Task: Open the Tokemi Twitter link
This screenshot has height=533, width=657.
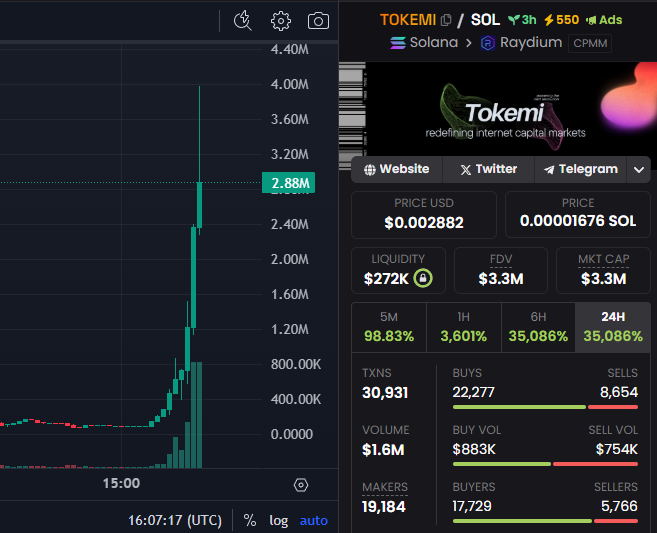Action: [489, 169]
